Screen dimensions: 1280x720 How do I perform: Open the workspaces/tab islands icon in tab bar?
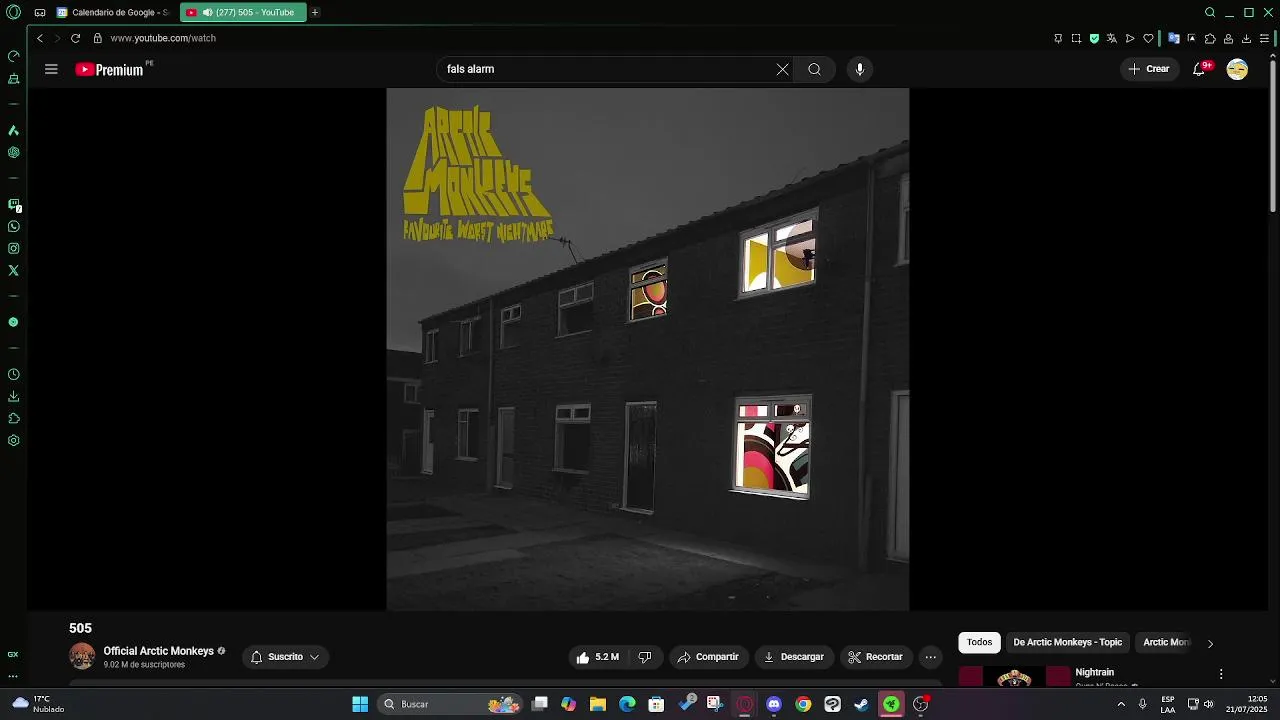(39, 13)
